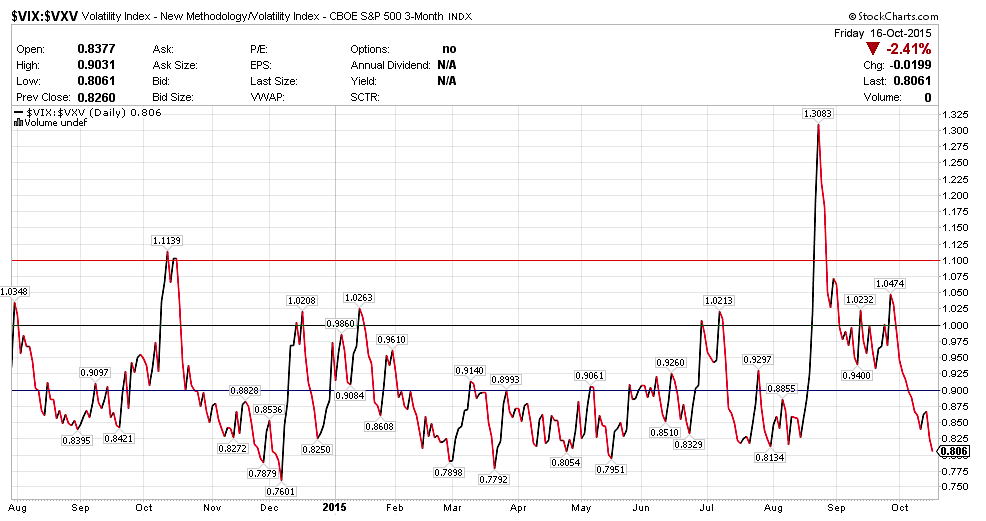The image size is (986, 521).
Task: Click the 1.325 y-axis tick label
Action: (955, 114)
